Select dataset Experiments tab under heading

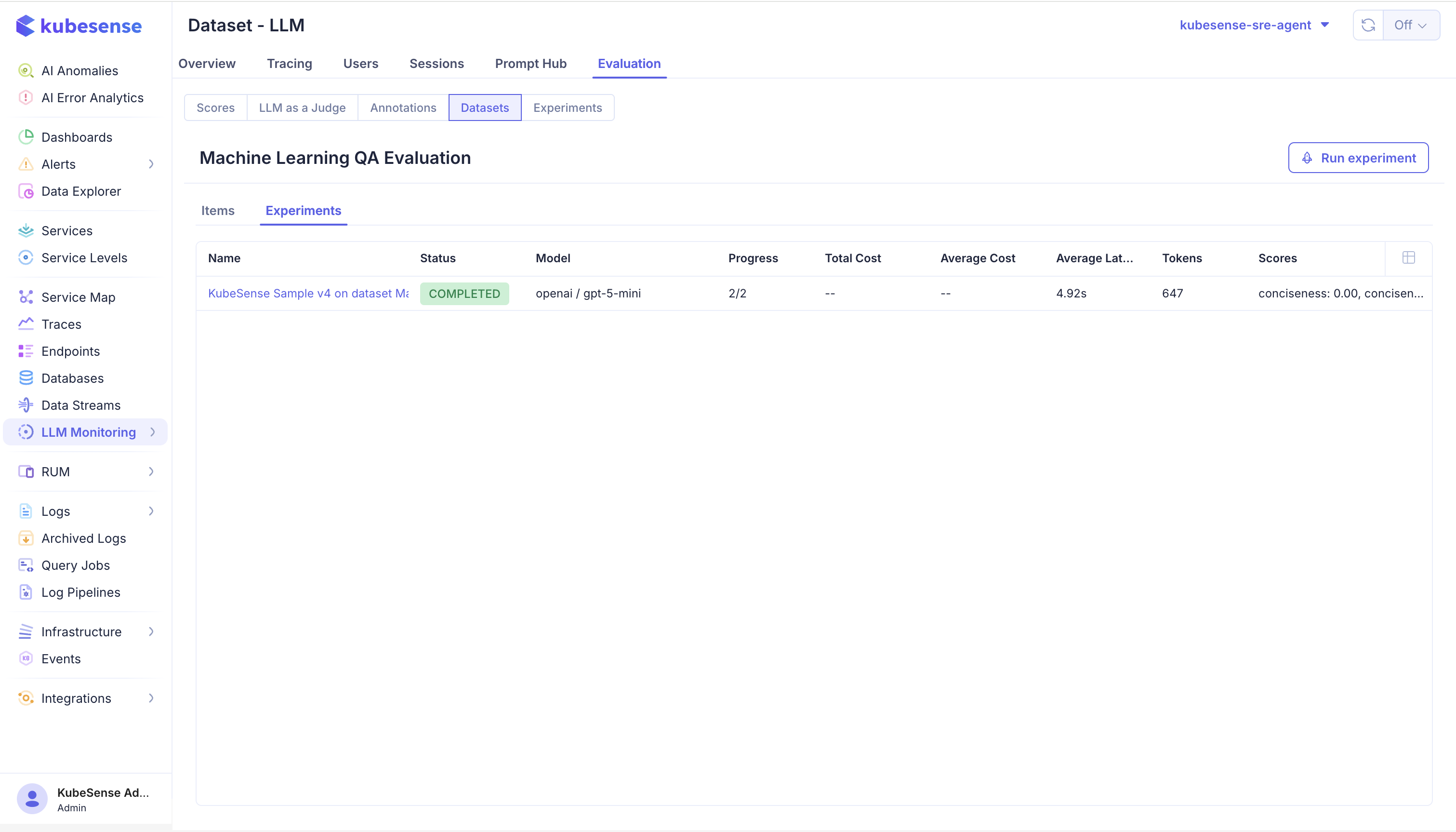[x=303, y=210]
